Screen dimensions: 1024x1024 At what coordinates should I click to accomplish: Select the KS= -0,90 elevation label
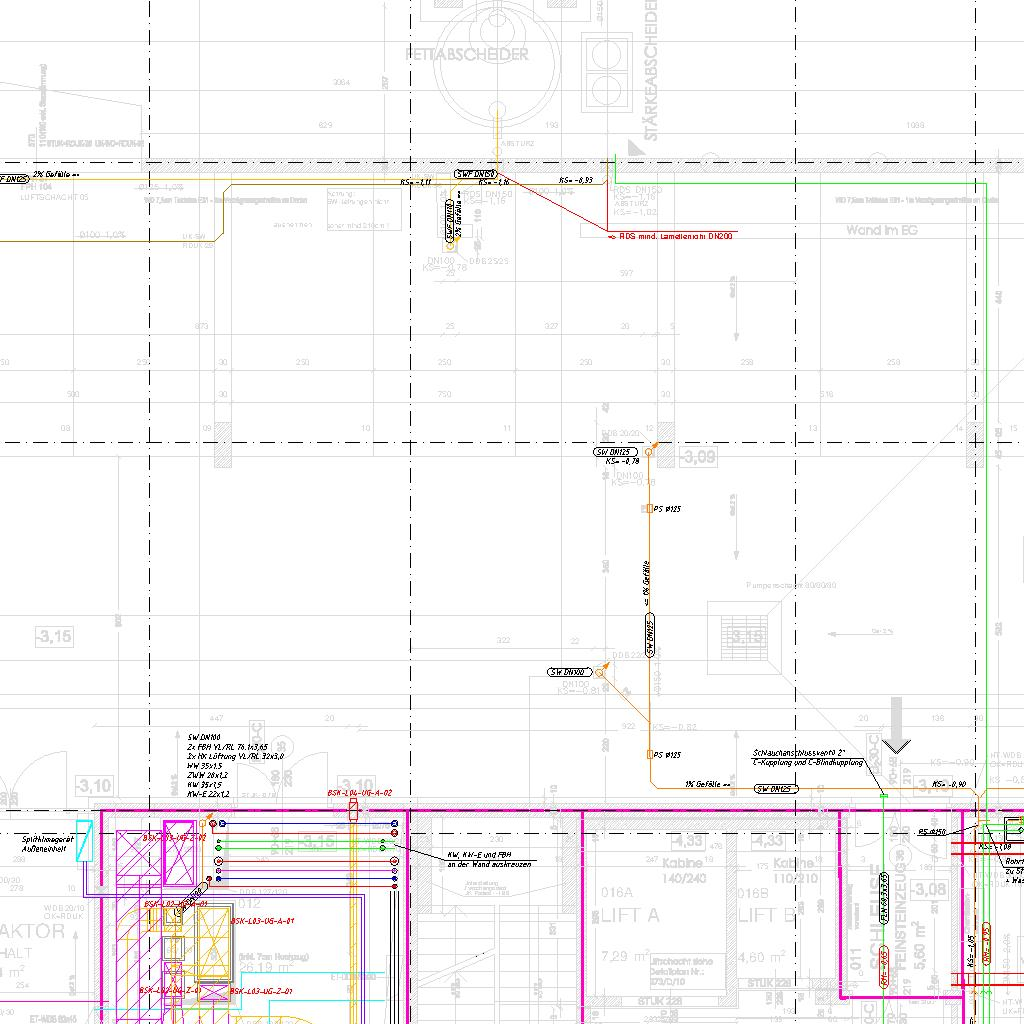[x=949, y=784]
